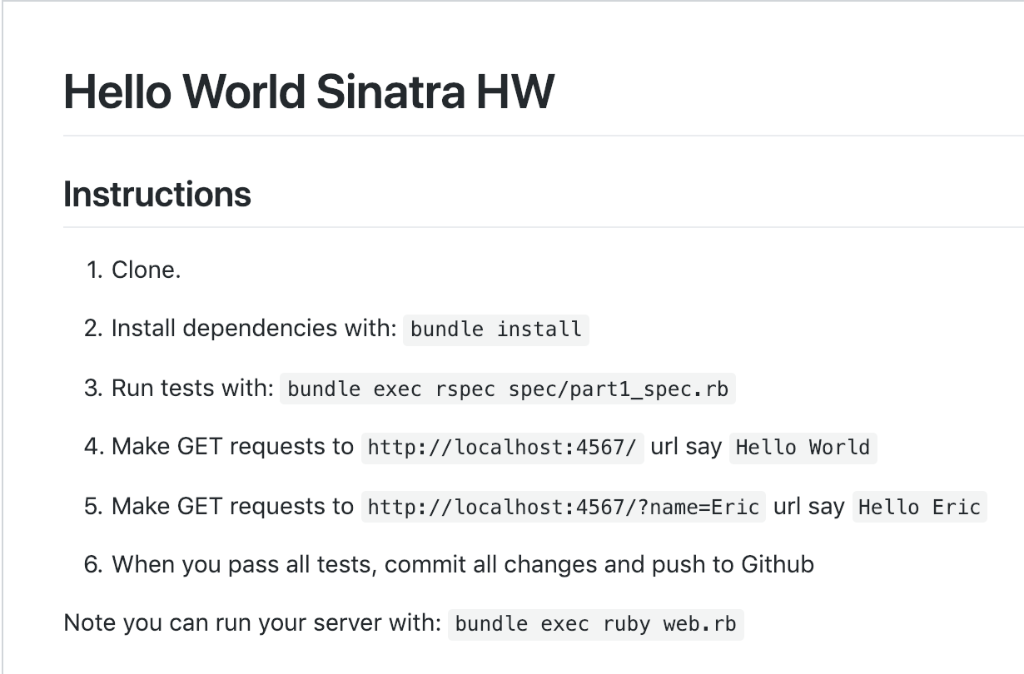Click the 'bundle exec rspec spec/part1_spec.rb' code
This screenshot has height=674, width=1024.
click(507, 389)
